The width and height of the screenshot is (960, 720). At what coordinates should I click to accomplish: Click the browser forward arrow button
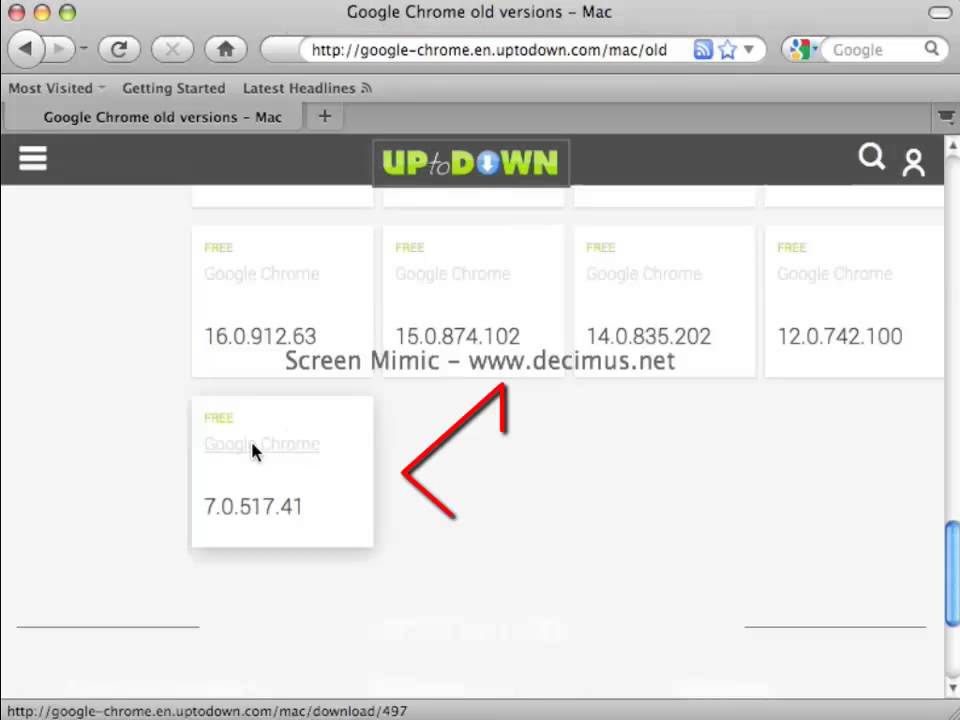point(59,49)
